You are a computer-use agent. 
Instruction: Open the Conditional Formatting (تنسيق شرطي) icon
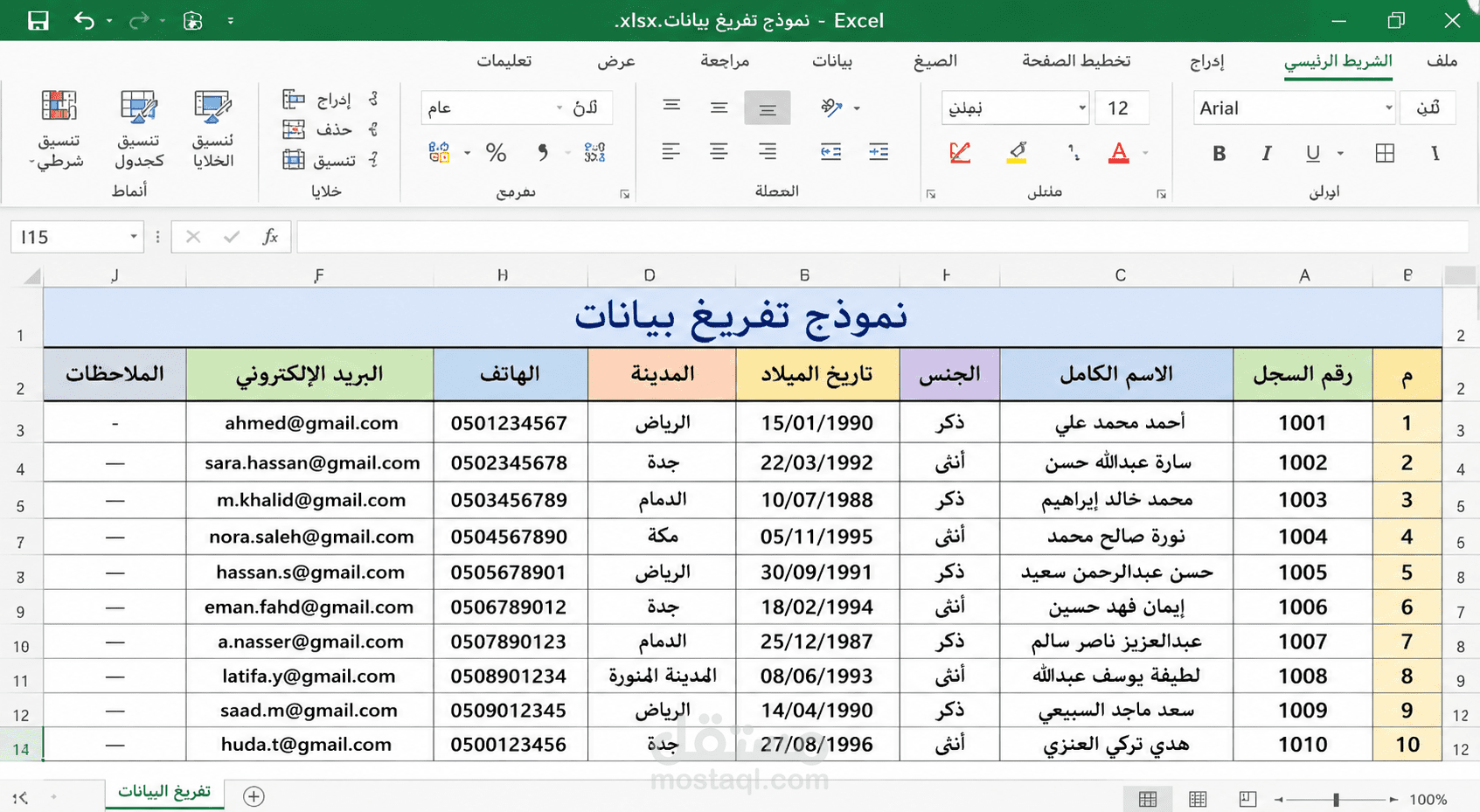[59, 107]
